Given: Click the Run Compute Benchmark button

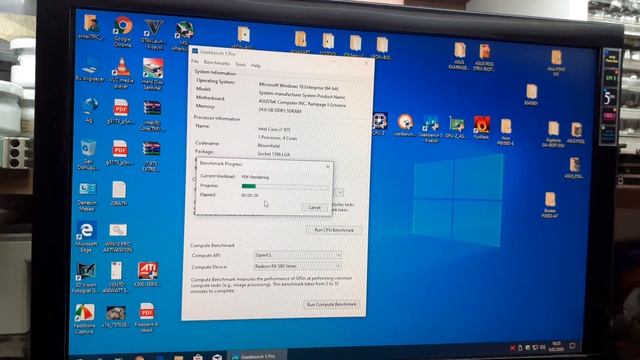Looking at the screenshot, I should click(331, 304).
